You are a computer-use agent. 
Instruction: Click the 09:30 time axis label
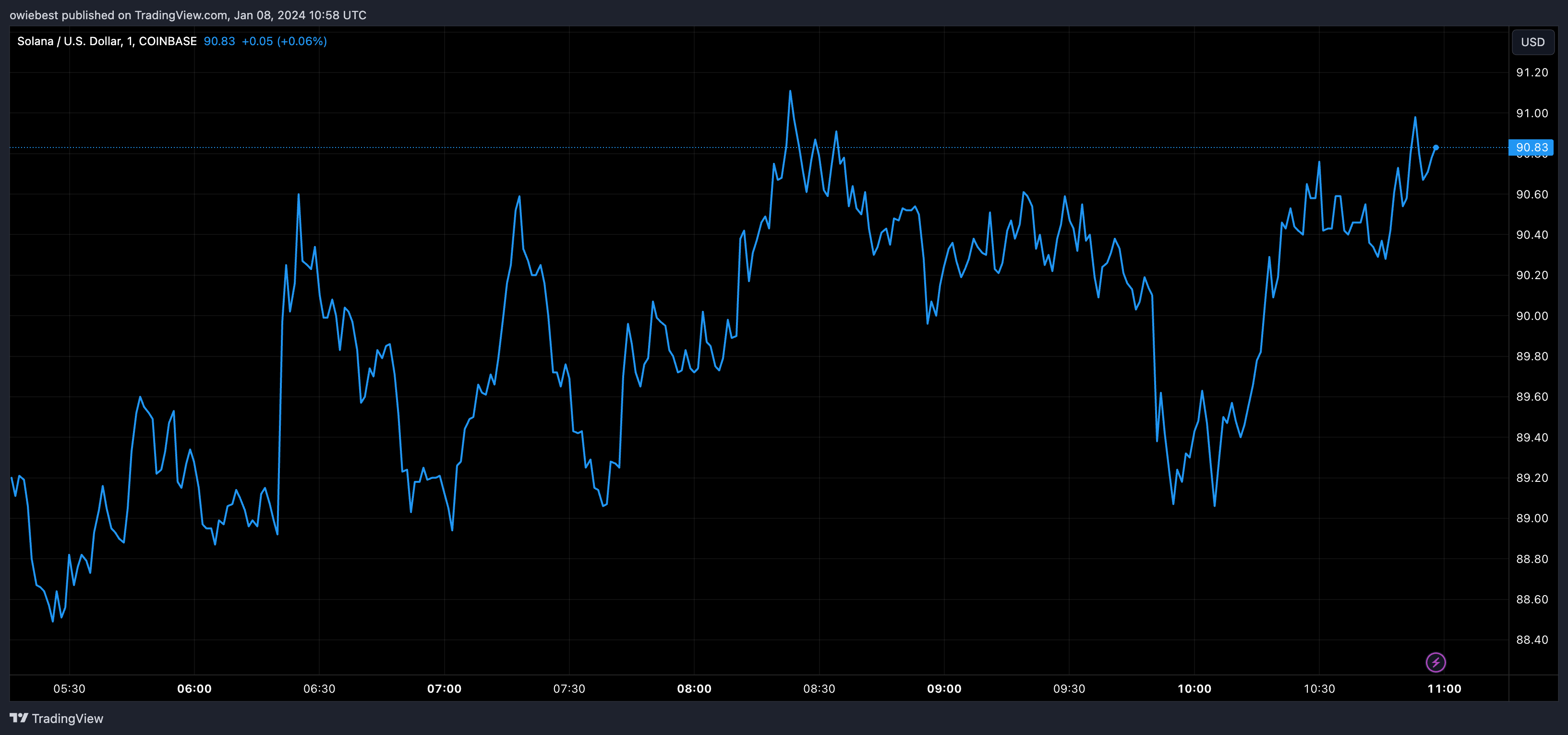[x=1069, y=689]
